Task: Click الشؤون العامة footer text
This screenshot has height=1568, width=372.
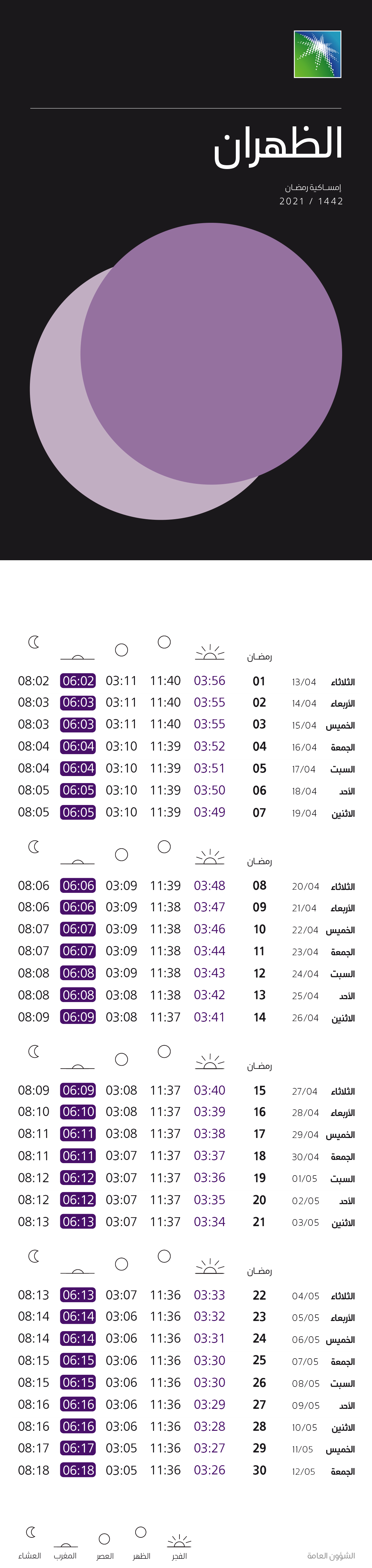Action: 331,1556
